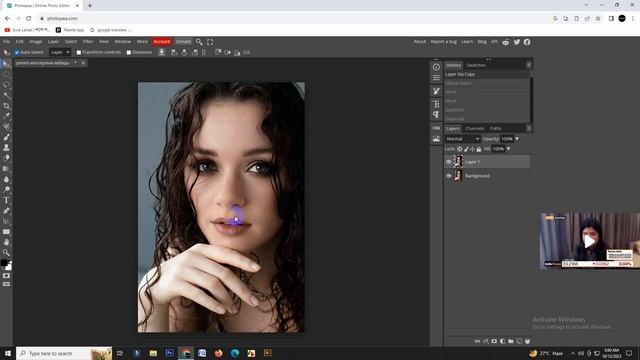Open the Report a bug link
640x360 pixels.
click(444, 42)
